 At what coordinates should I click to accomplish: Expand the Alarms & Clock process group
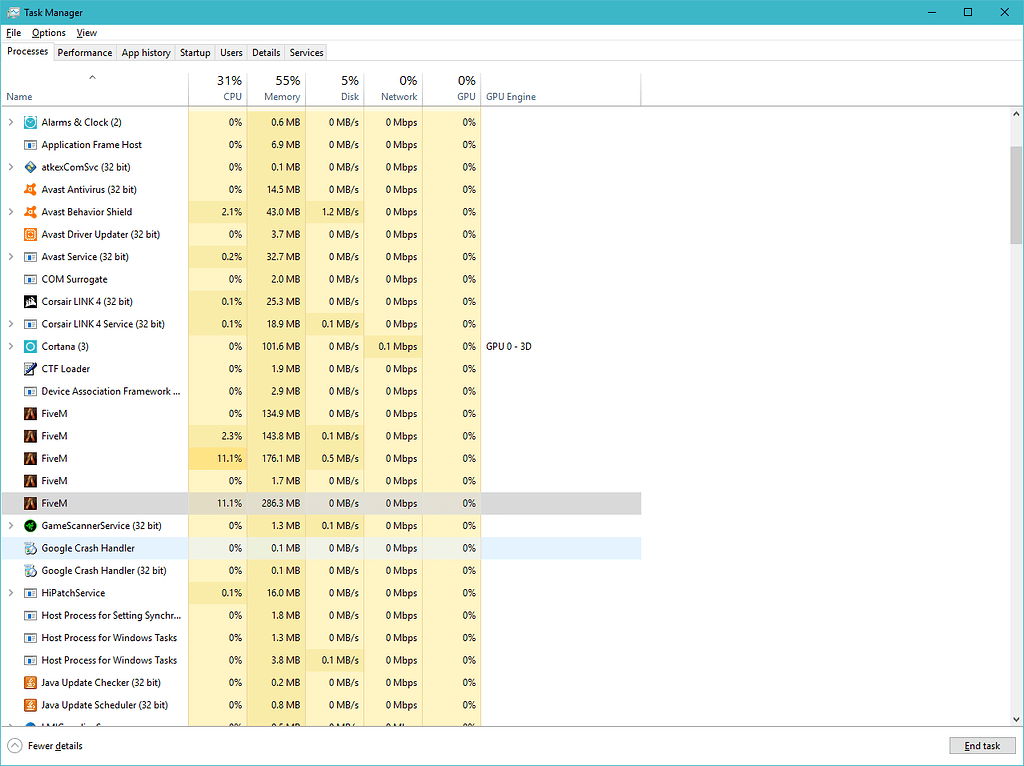(x=10, y=122)
